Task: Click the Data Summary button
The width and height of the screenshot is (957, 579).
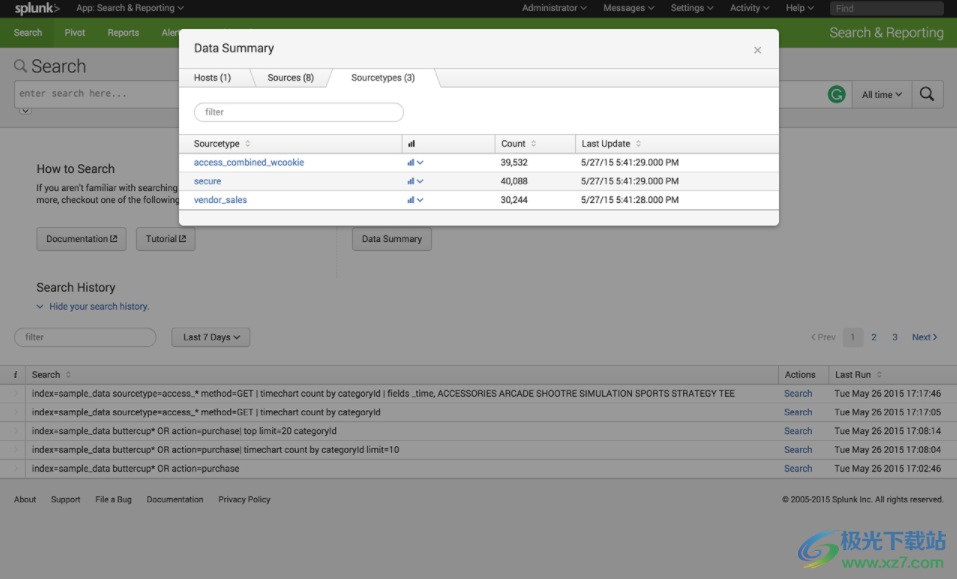Action: tap(392, 239)
